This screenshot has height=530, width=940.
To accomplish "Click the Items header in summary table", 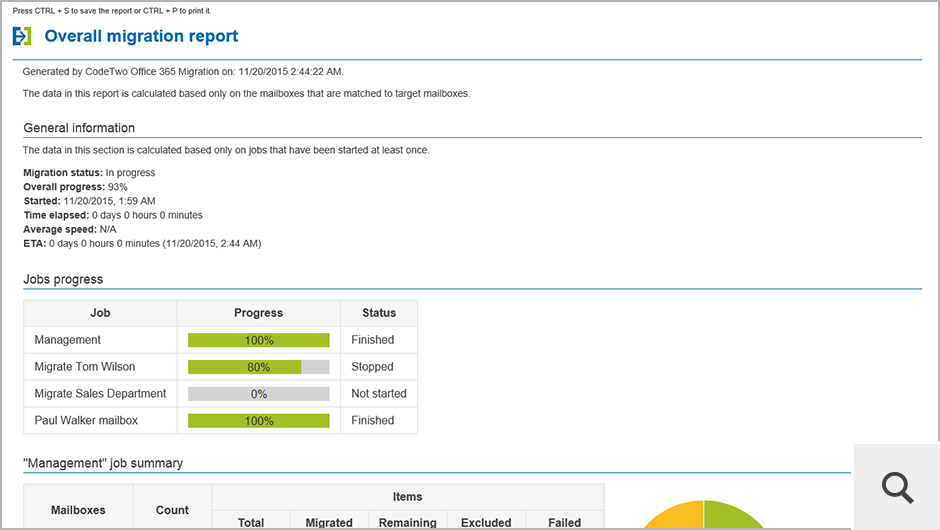I will coord(408,497).
